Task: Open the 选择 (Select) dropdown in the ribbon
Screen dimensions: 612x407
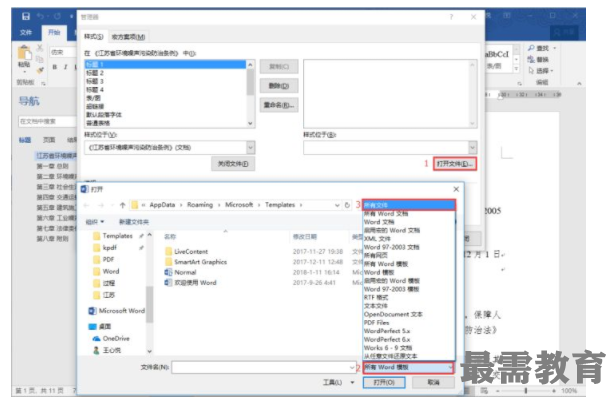Action: (541, 71)
